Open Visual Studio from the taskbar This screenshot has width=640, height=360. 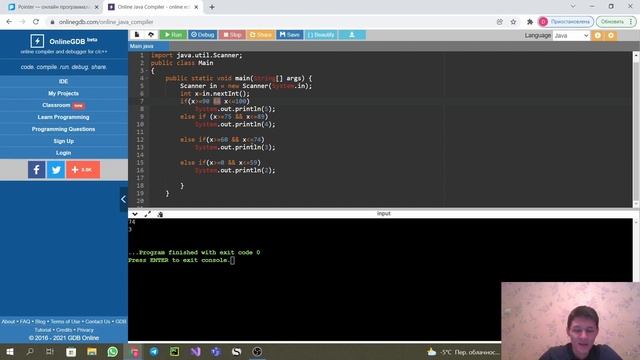click(x=195, y=351)
